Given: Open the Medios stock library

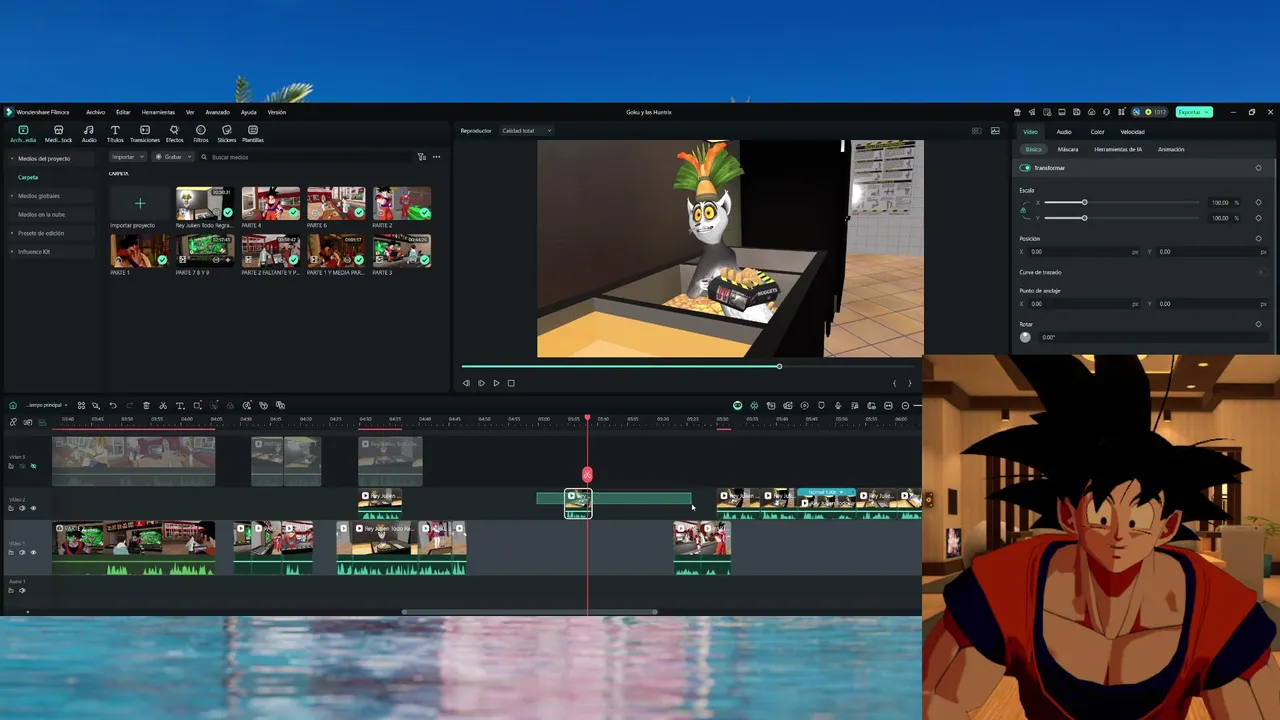Looking at the screenshot, I should coord(59,133).
